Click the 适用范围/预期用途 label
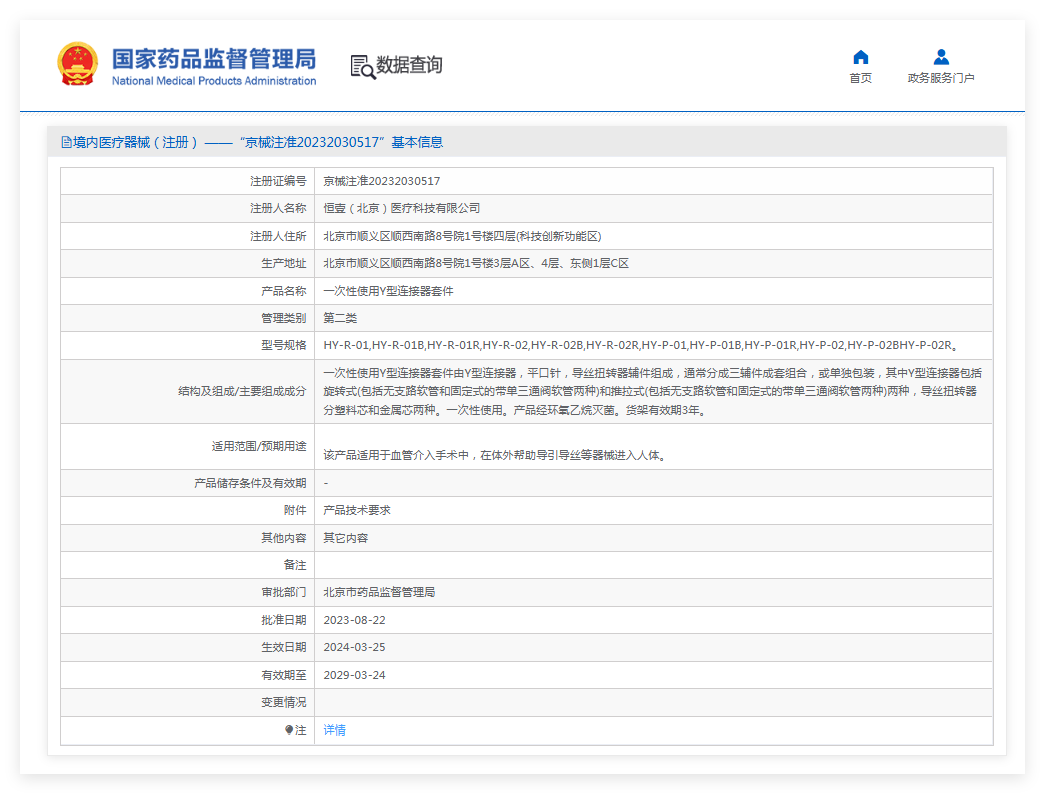 [259, 446]
